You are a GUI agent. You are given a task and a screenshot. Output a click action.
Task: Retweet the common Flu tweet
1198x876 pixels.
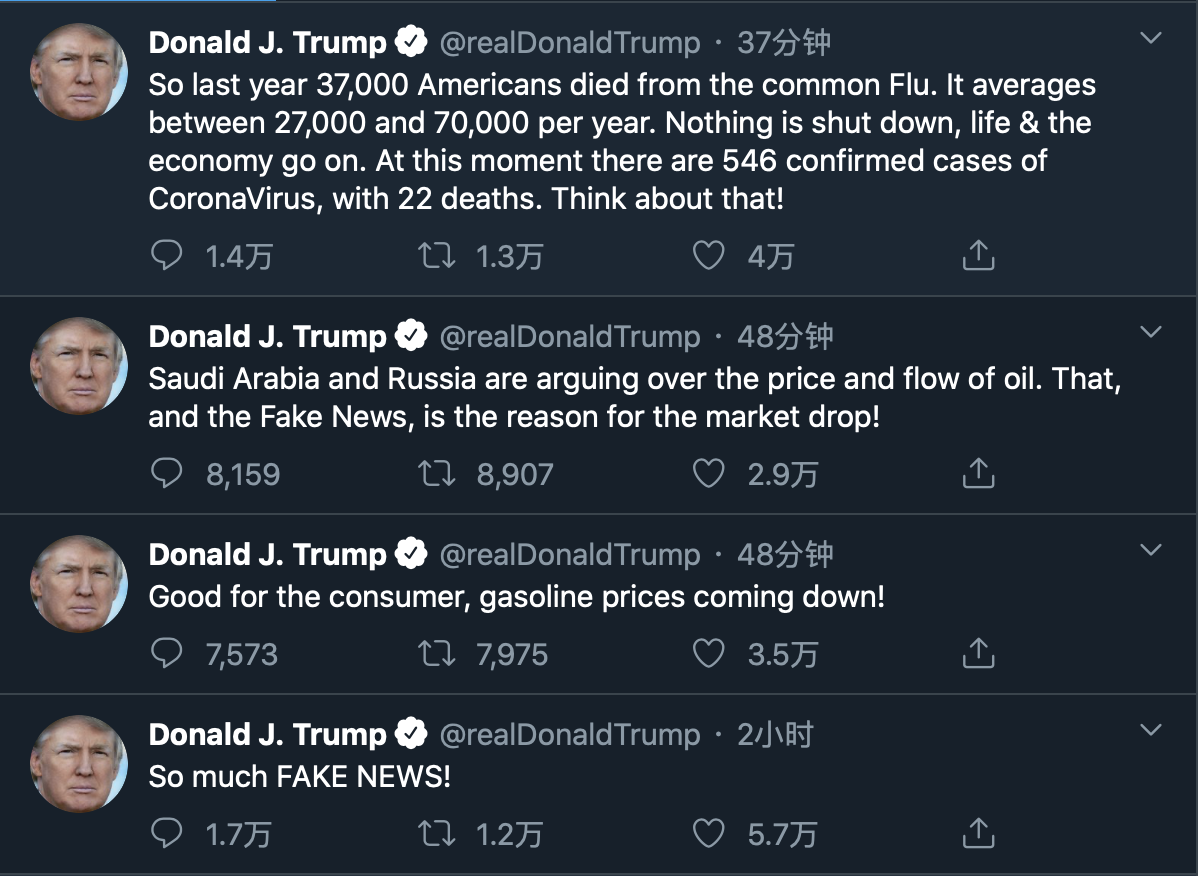point(435,256)
